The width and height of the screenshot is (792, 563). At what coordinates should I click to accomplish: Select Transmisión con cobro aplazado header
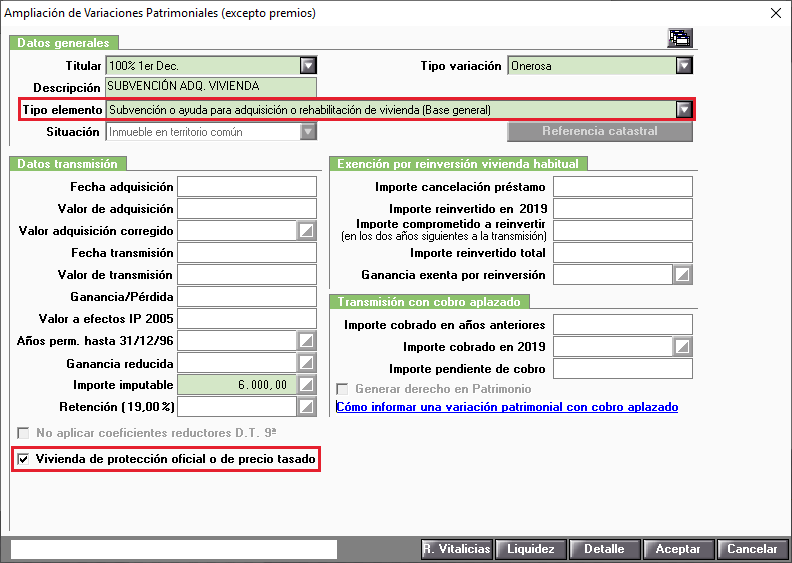[x=429, y=301]
